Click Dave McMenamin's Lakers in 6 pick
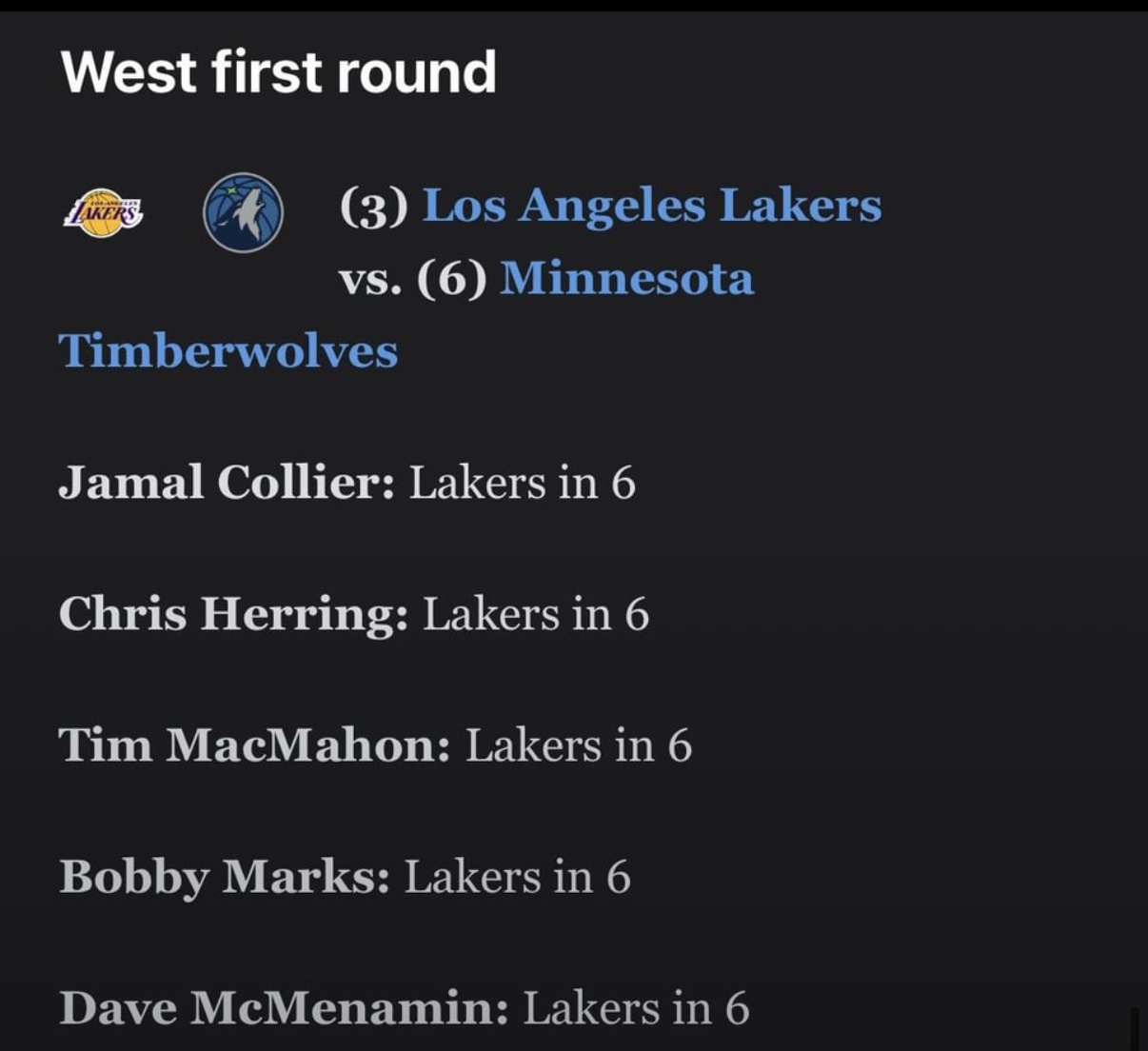Image resolution: width=1148 pixels, height=1051 pixels. [x=637, y=1008]
